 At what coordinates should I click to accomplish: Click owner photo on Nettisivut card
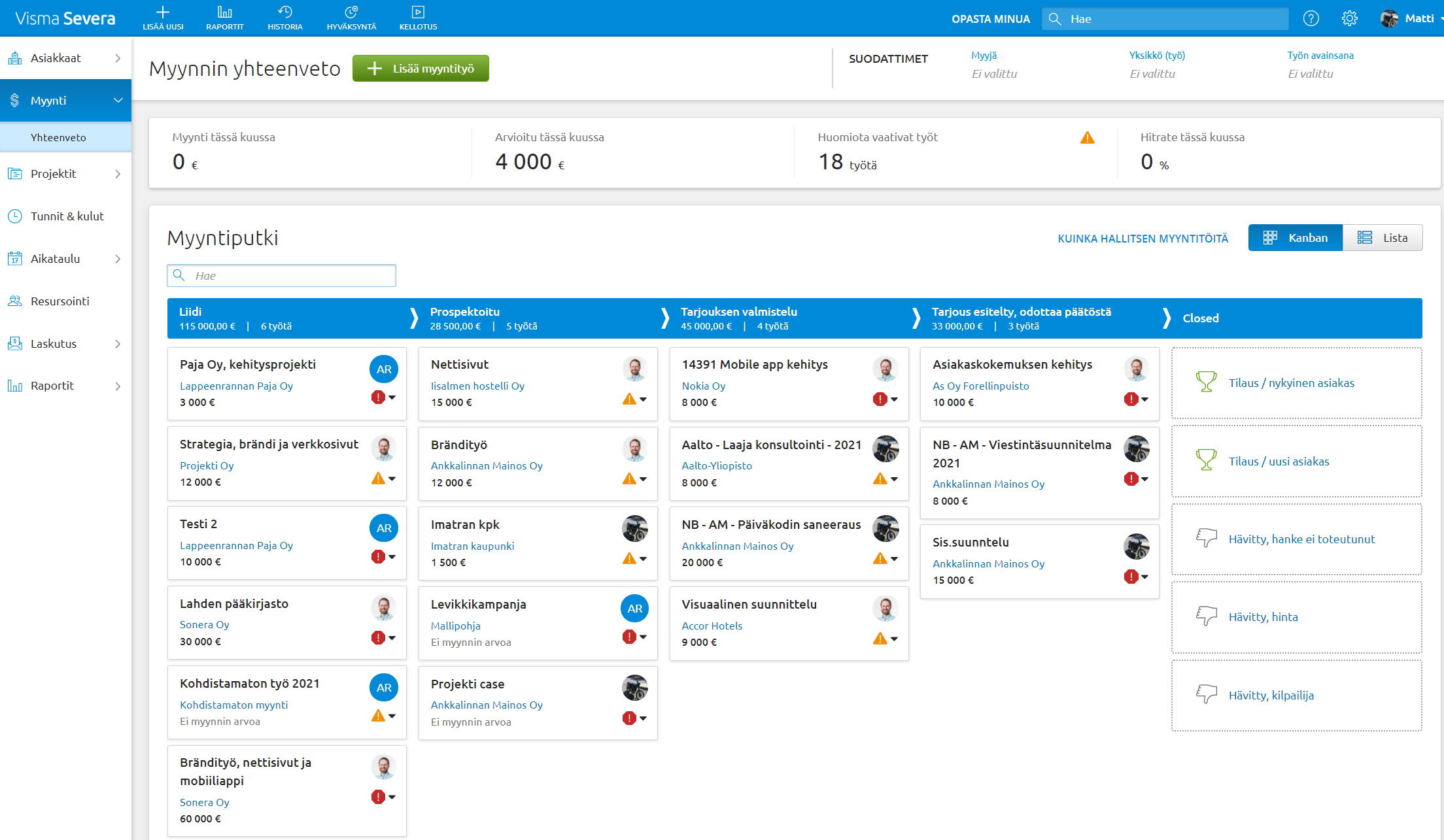coord(634,369)
